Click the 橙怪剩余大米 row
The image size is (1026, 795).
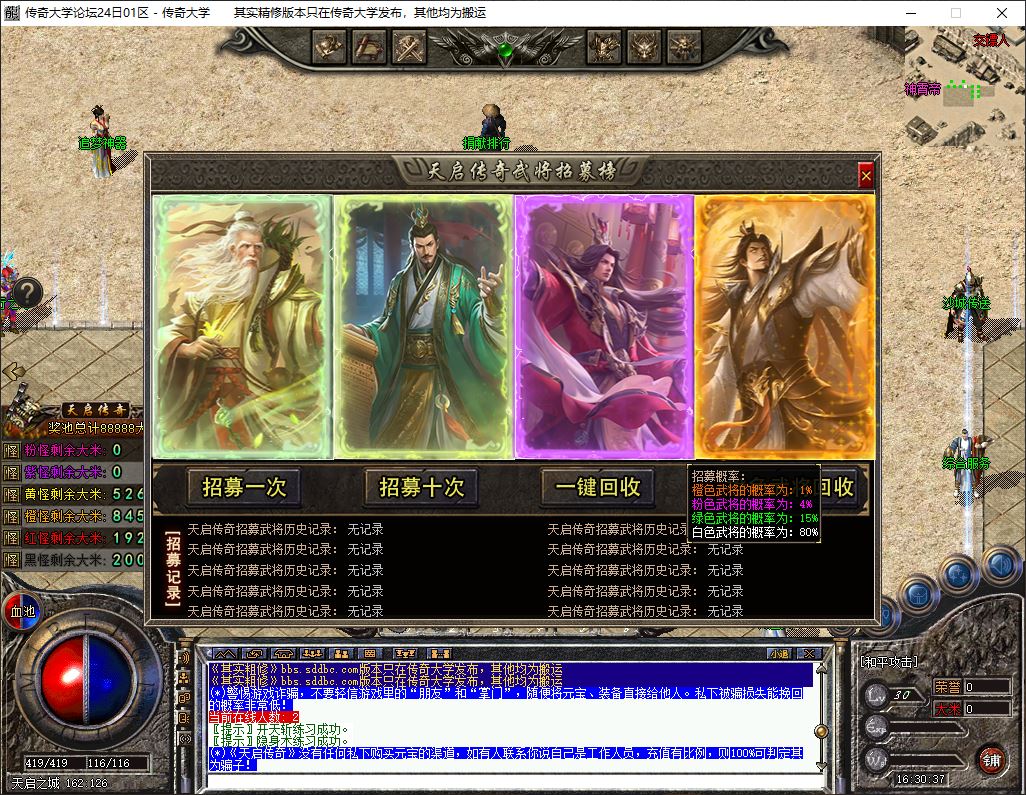pyautogui.click(x=73, y=516)
